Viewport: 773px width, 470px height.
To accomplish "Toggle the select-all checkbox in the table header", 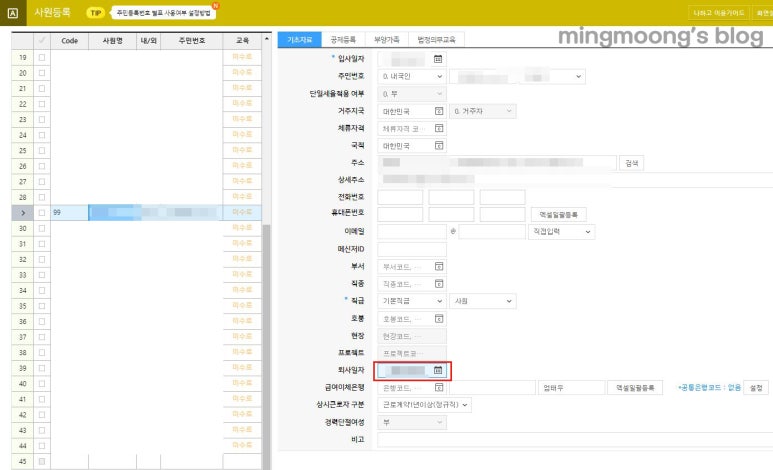I will 42,40.
